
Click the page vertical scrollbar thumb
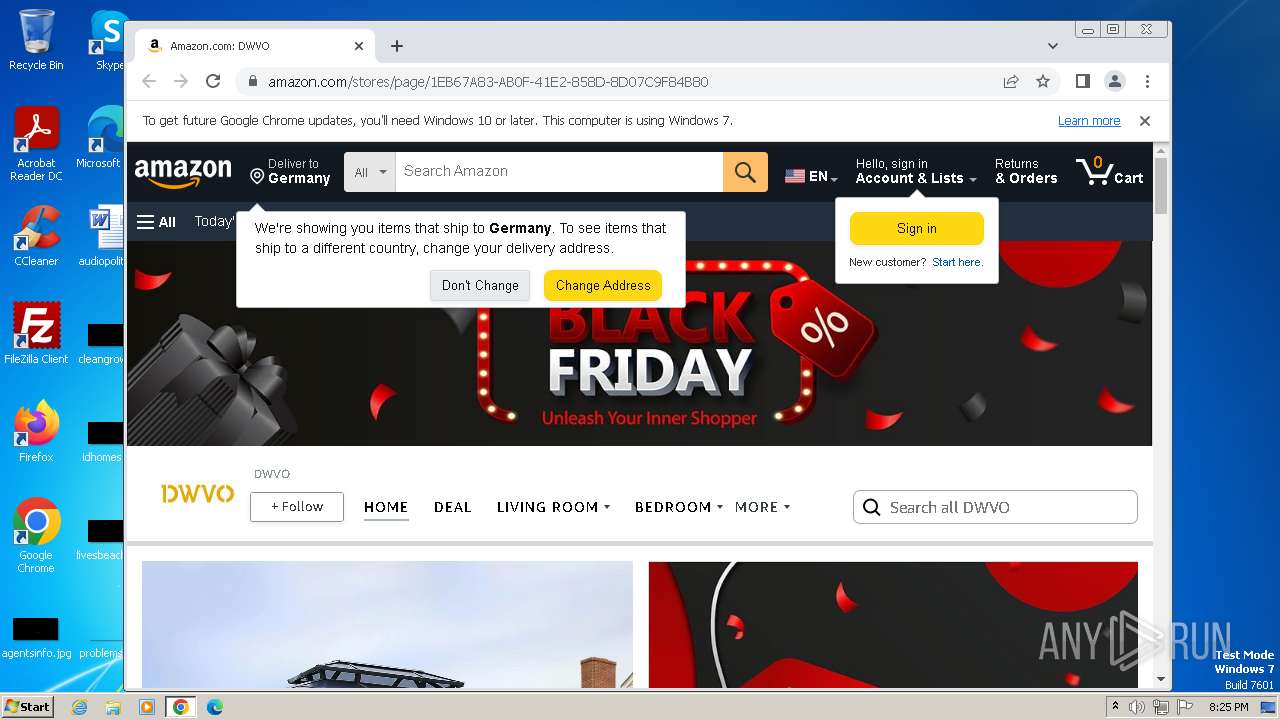point(1161,185)
